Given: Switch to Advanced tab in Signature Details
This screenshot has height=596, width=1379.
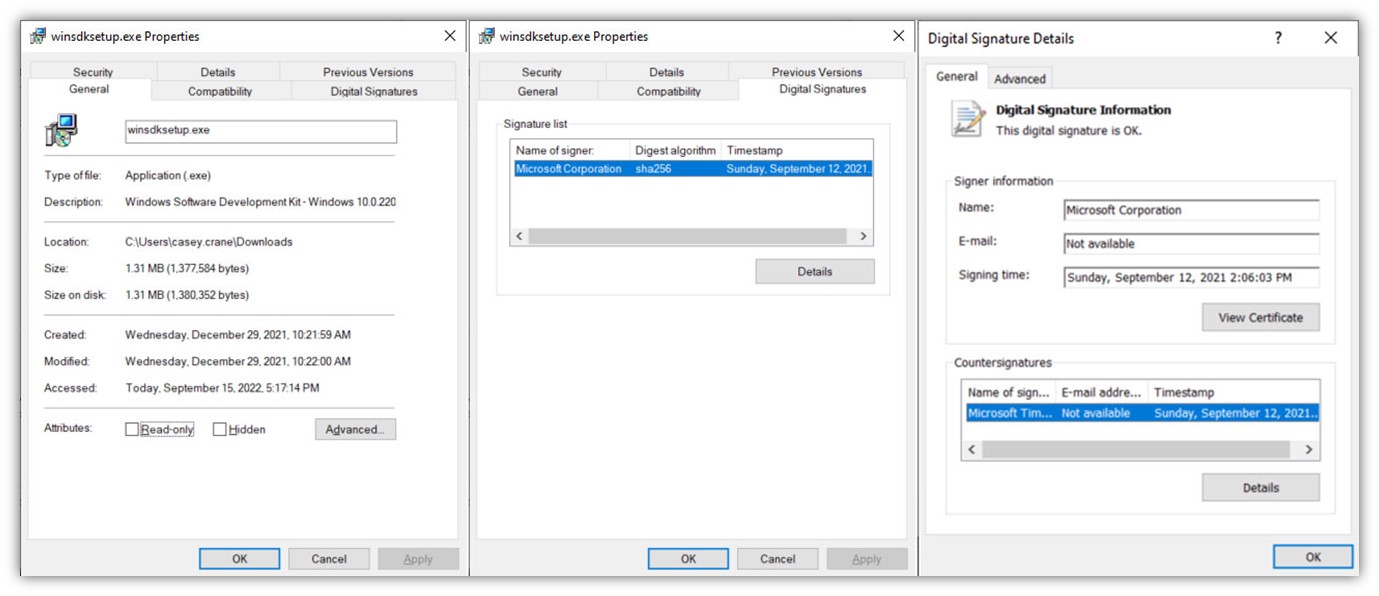Looking at the screenshot, I should coord(1020,79).
